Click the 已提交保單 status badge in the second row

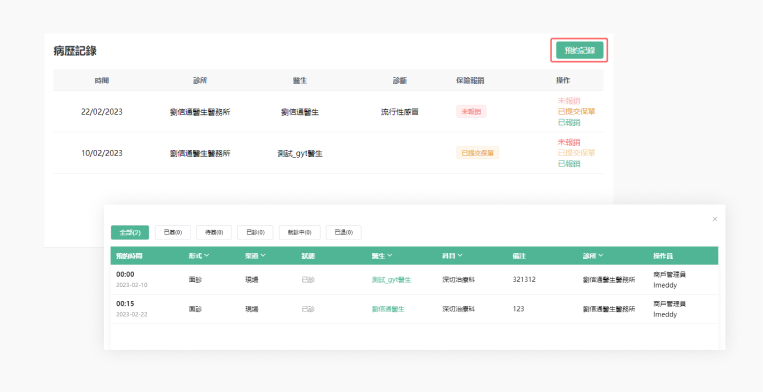pyautogui.click(x=477, y=153)
